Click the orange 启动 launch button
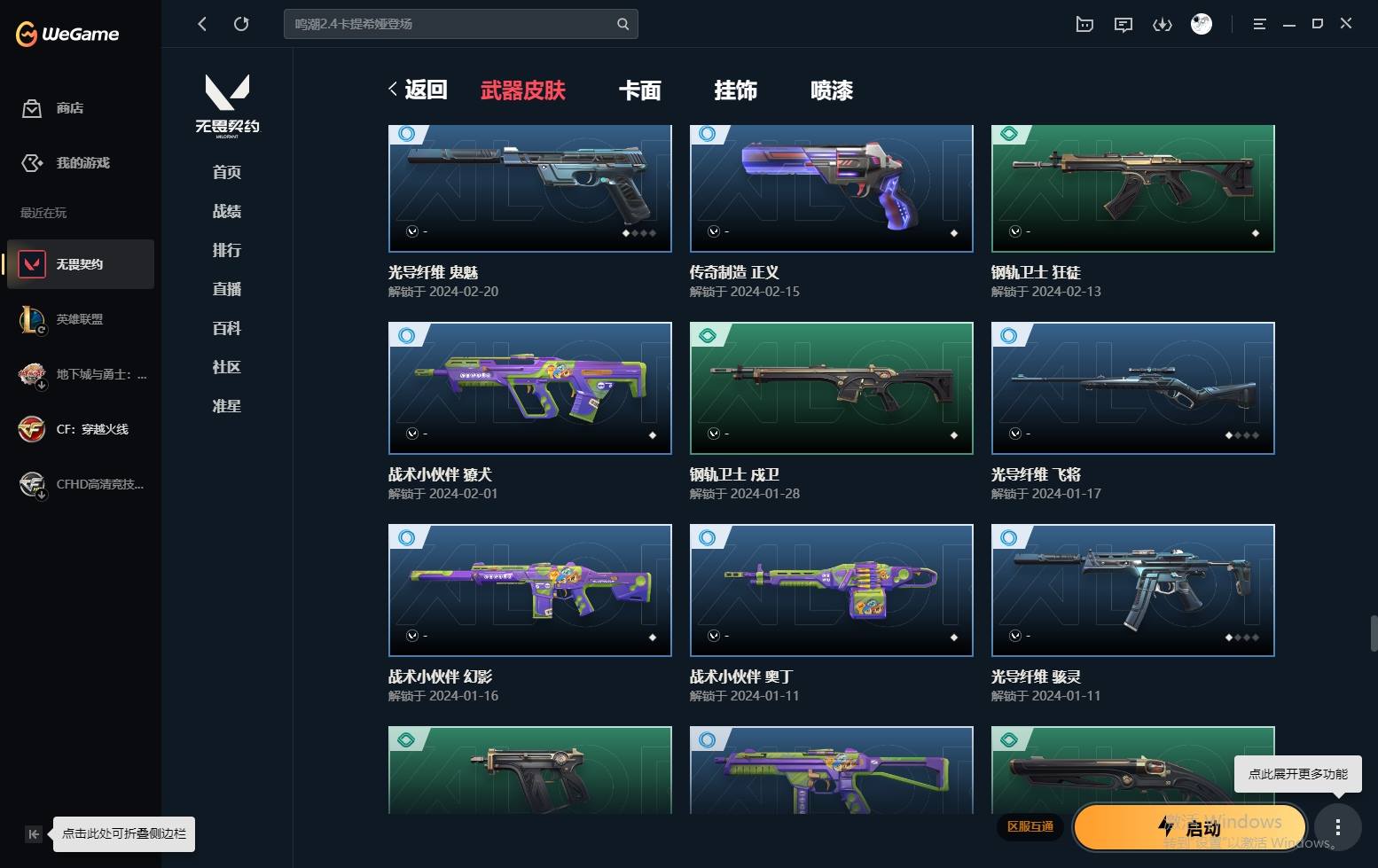Screen dimensions: 1378x868 (x=1190, y=828)
